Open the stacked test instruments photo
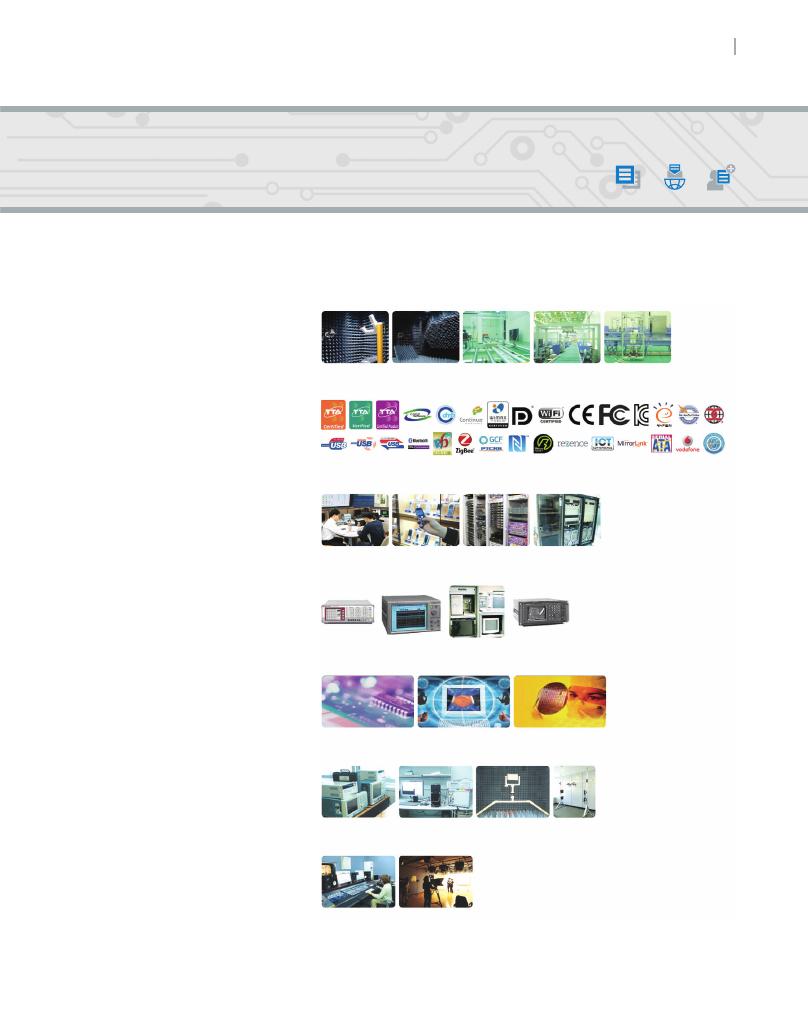Screen dimensions: 808x1020 click(358, 792)
